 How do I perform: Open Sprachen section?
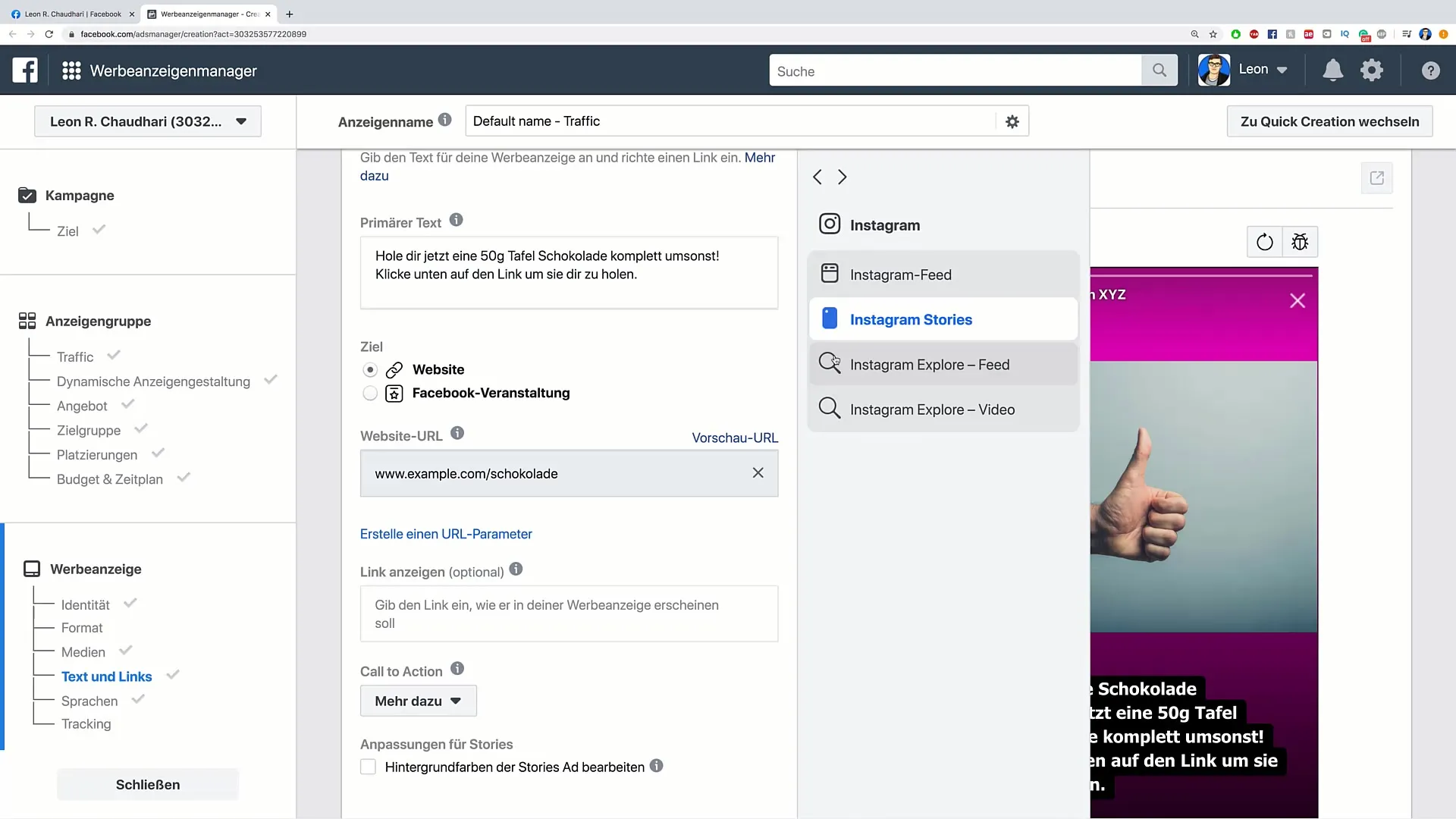89,701
